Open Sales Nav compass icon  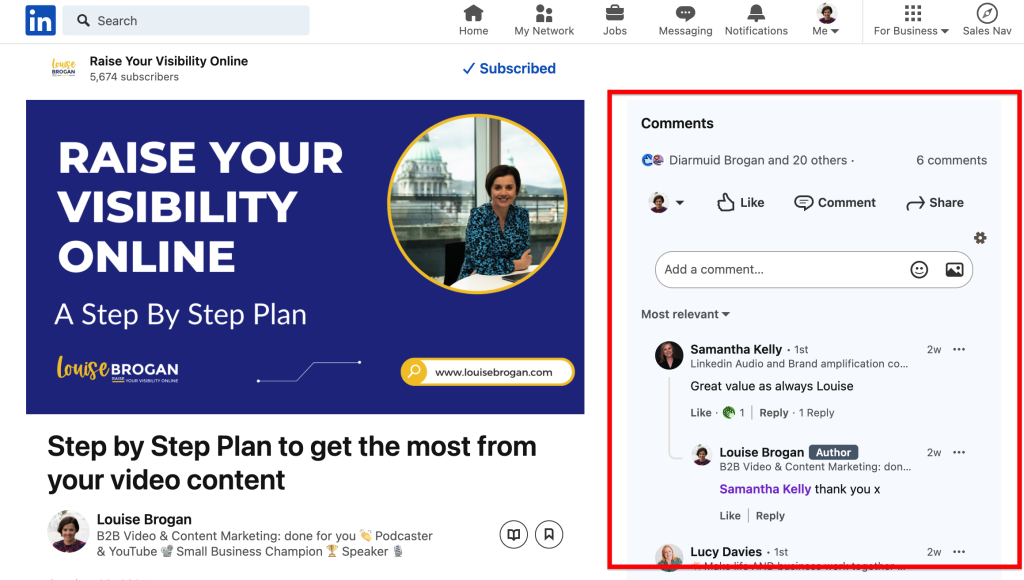point(987,14)
